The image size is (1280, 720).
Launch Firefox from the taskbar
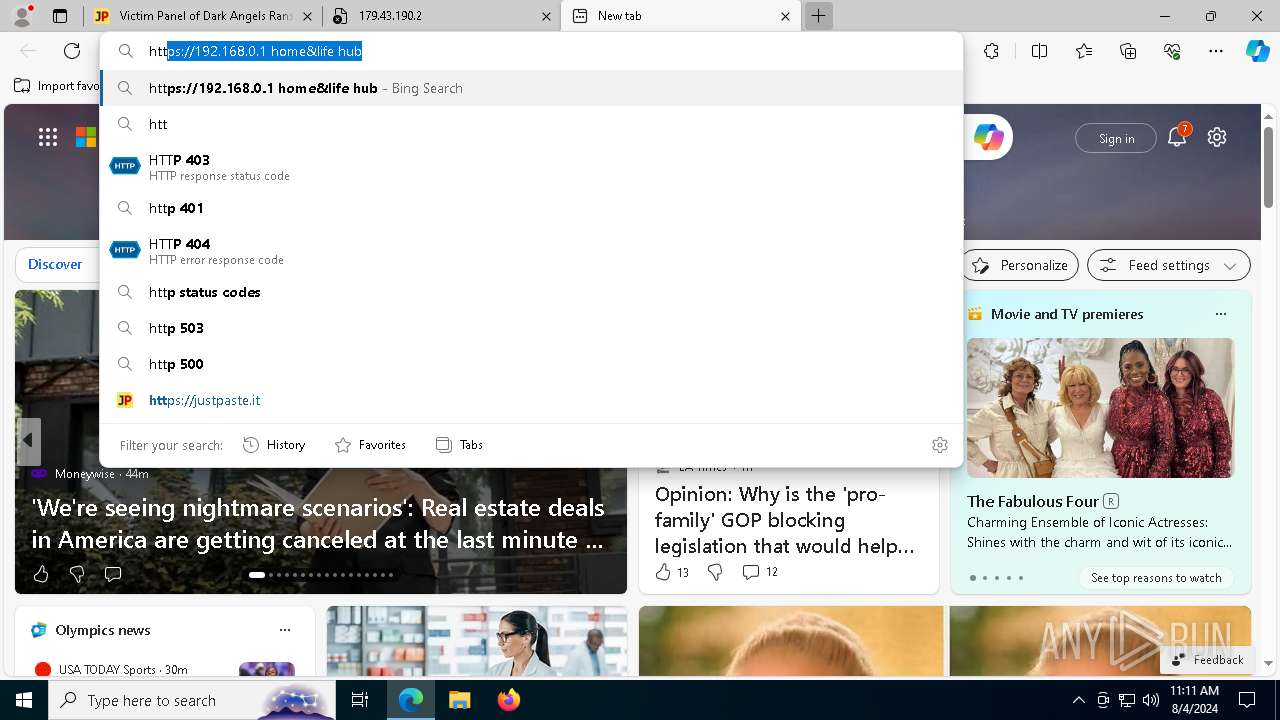pos(508,700)
